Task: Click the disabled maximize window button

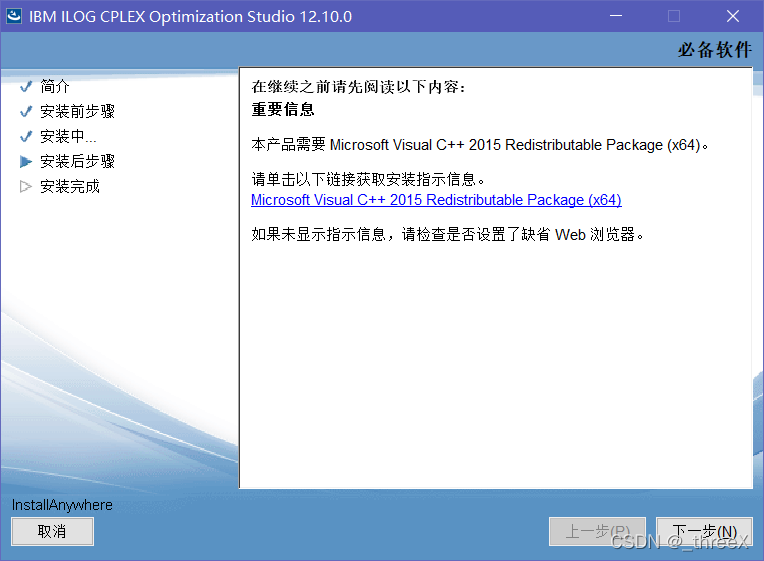Action: click(674, 16)
